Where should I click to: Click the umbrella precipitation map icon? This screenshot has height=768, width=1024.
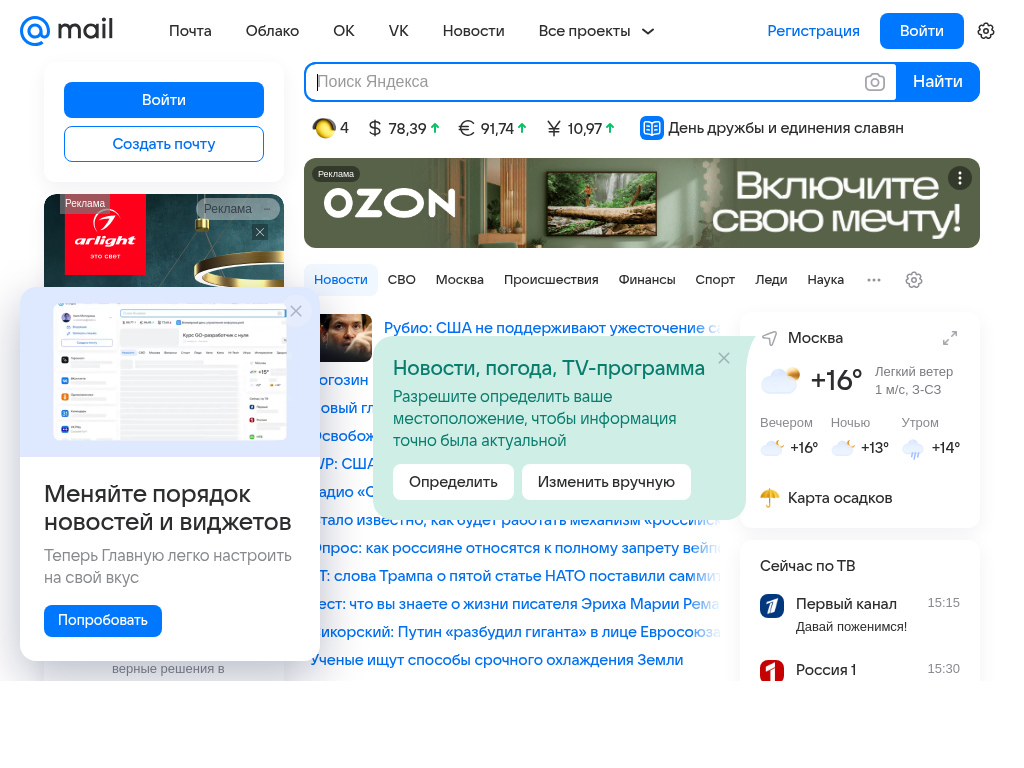point(770,498)
